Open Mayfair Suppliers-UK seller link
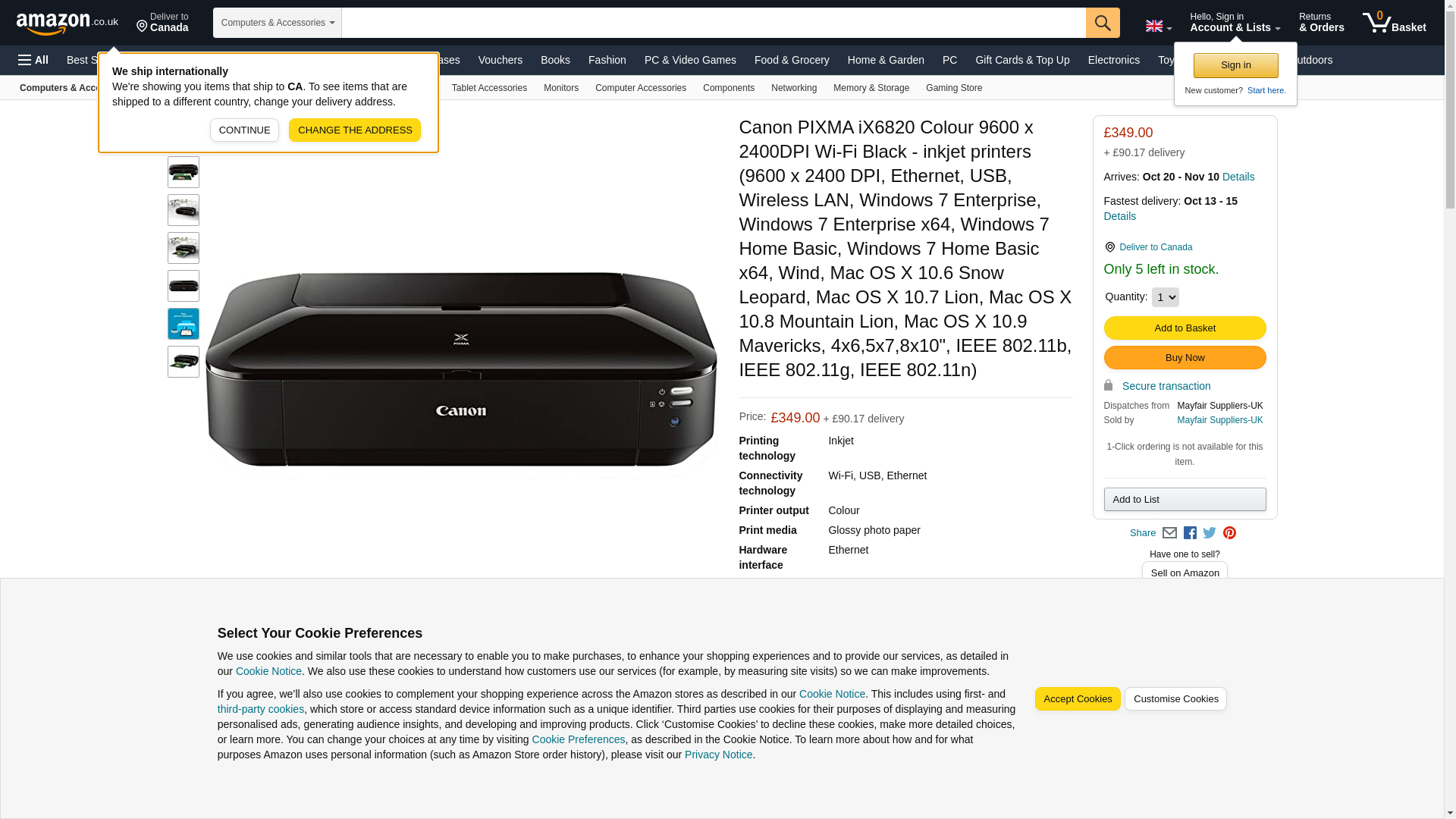 click(x=1219, y=420)
